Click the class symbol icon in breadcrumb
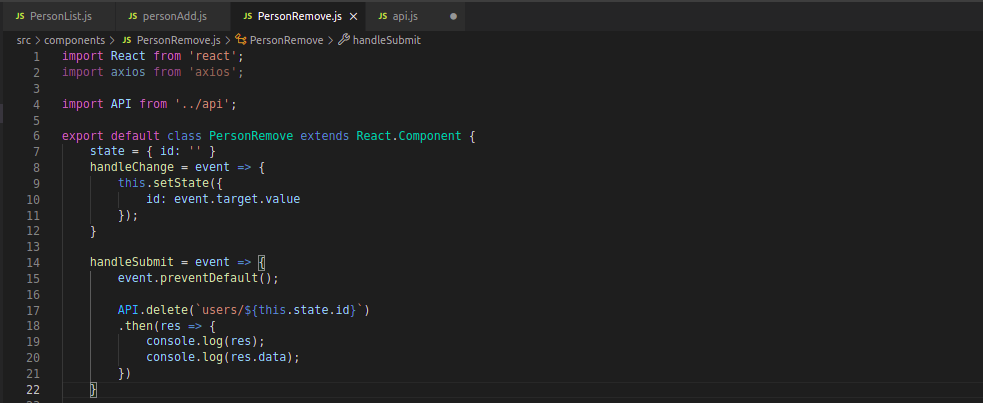The image size is (983, 403). 241,40
